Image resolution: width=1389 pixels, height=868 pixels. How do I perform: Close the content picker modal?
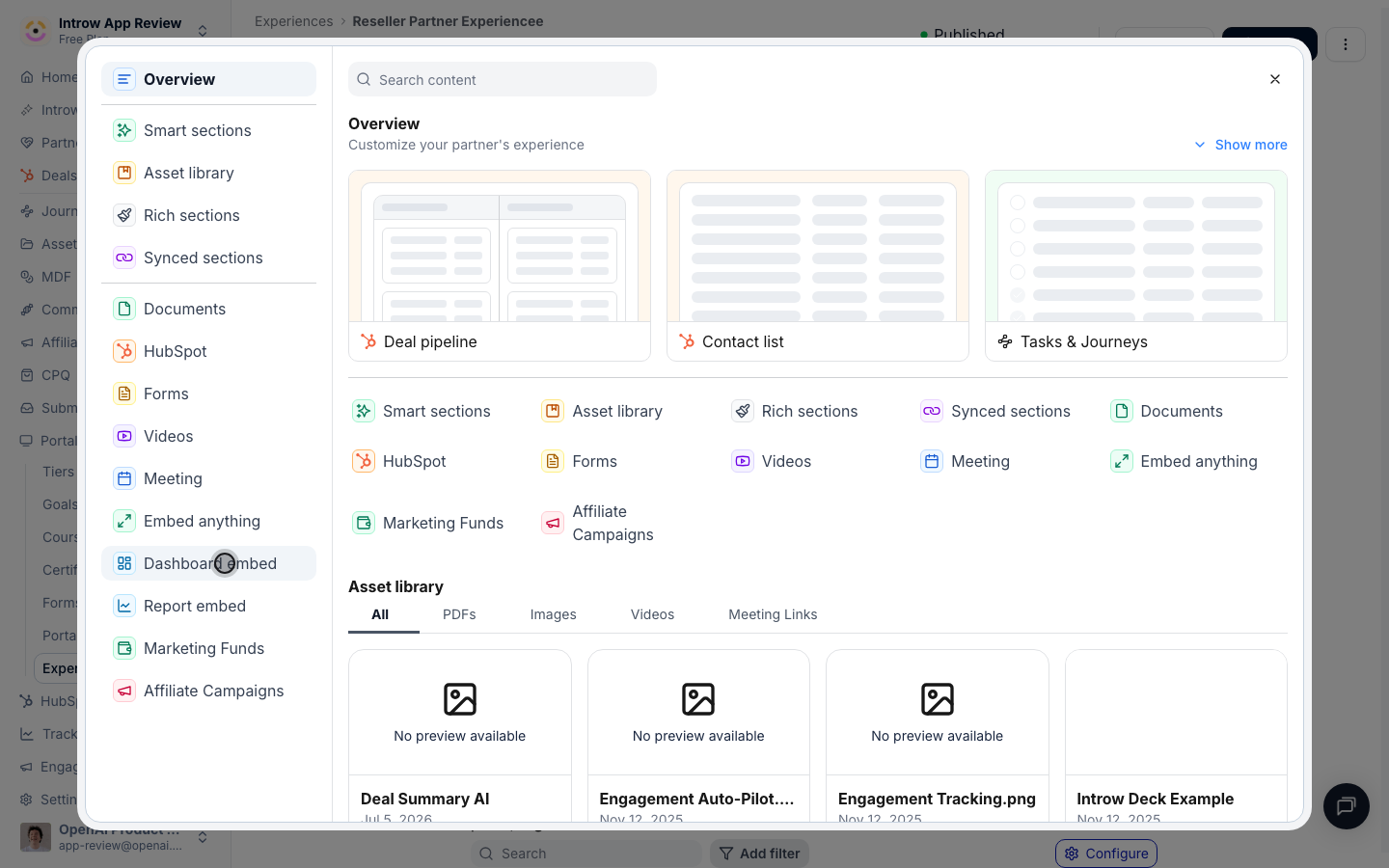[1275, 79]
